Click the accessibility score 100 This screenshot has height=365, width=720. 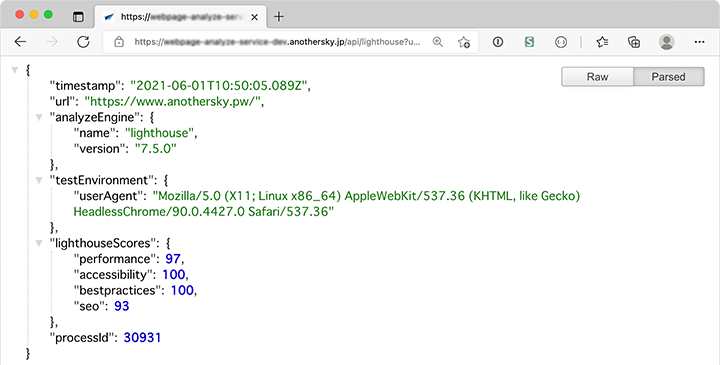coord(174,275)
